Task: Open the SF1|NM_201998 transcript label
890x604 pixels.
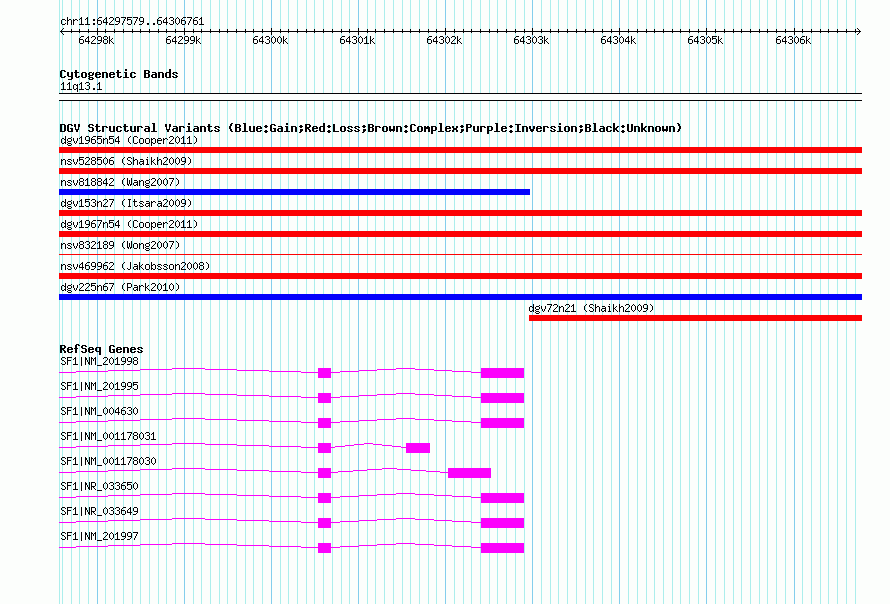Action: (x=99, y=362)
